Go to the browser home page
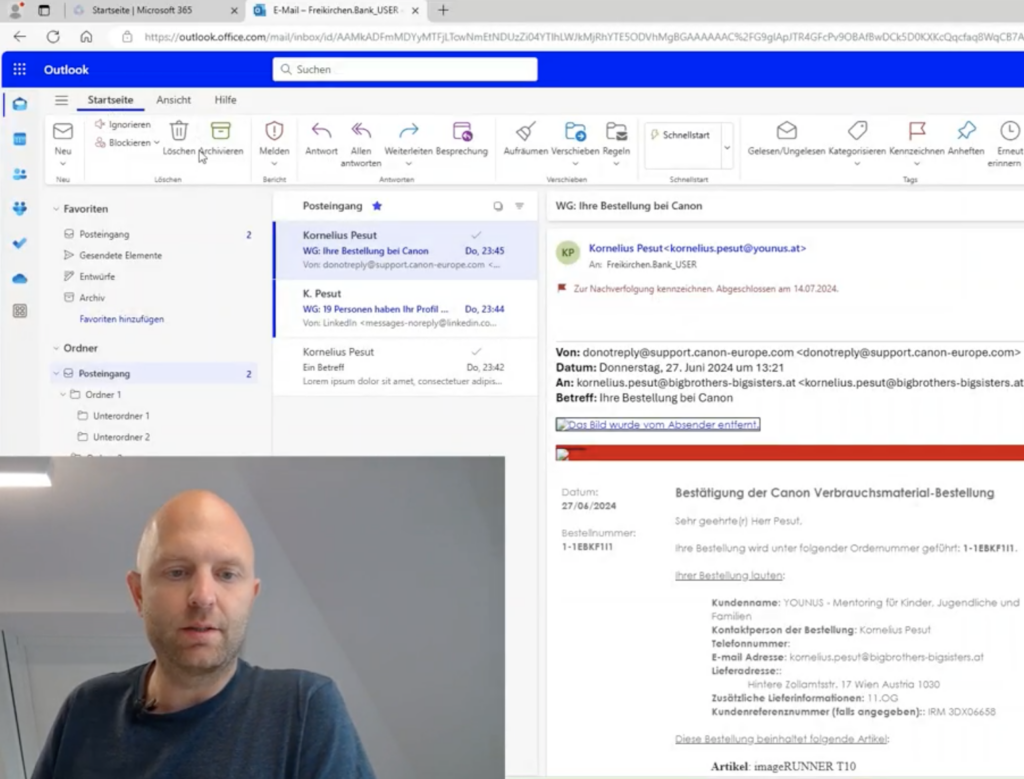Viewport: 1024px width, 779px height. coord(86,37)
